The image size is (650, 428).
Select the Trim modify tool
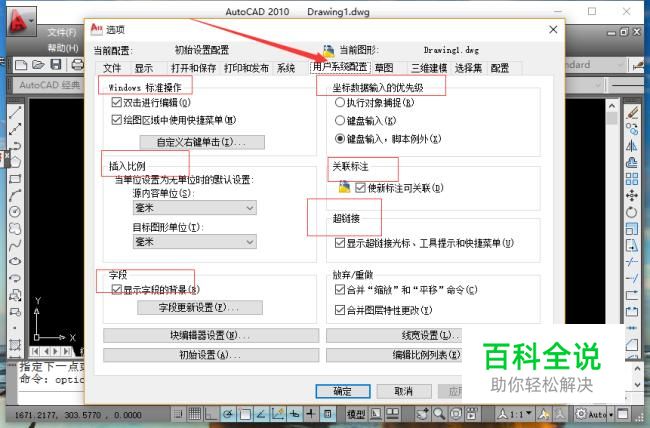pyautogui.click(x=632, y=262)
